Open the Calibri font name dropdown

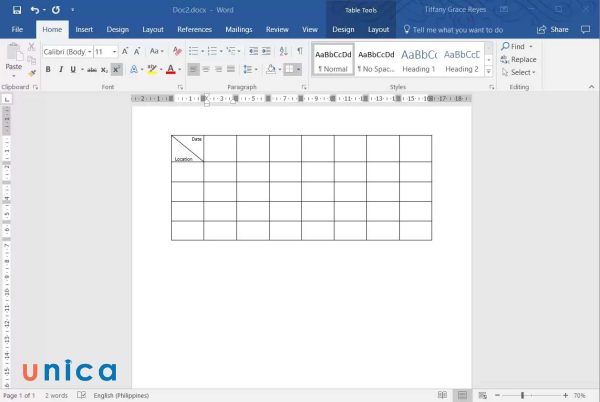coord(90,52)
